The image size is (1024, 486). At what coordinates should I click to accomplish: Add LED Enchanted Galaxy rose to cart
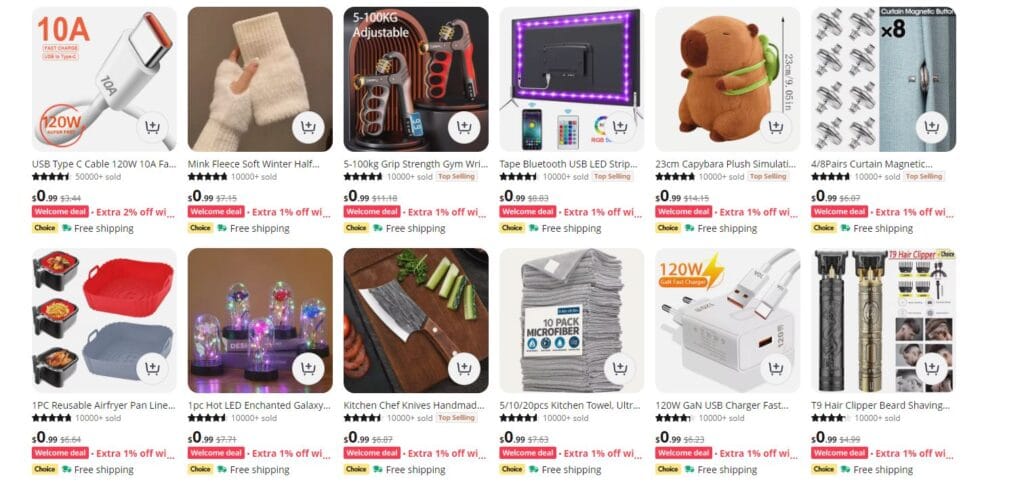[x=308, y=368]
